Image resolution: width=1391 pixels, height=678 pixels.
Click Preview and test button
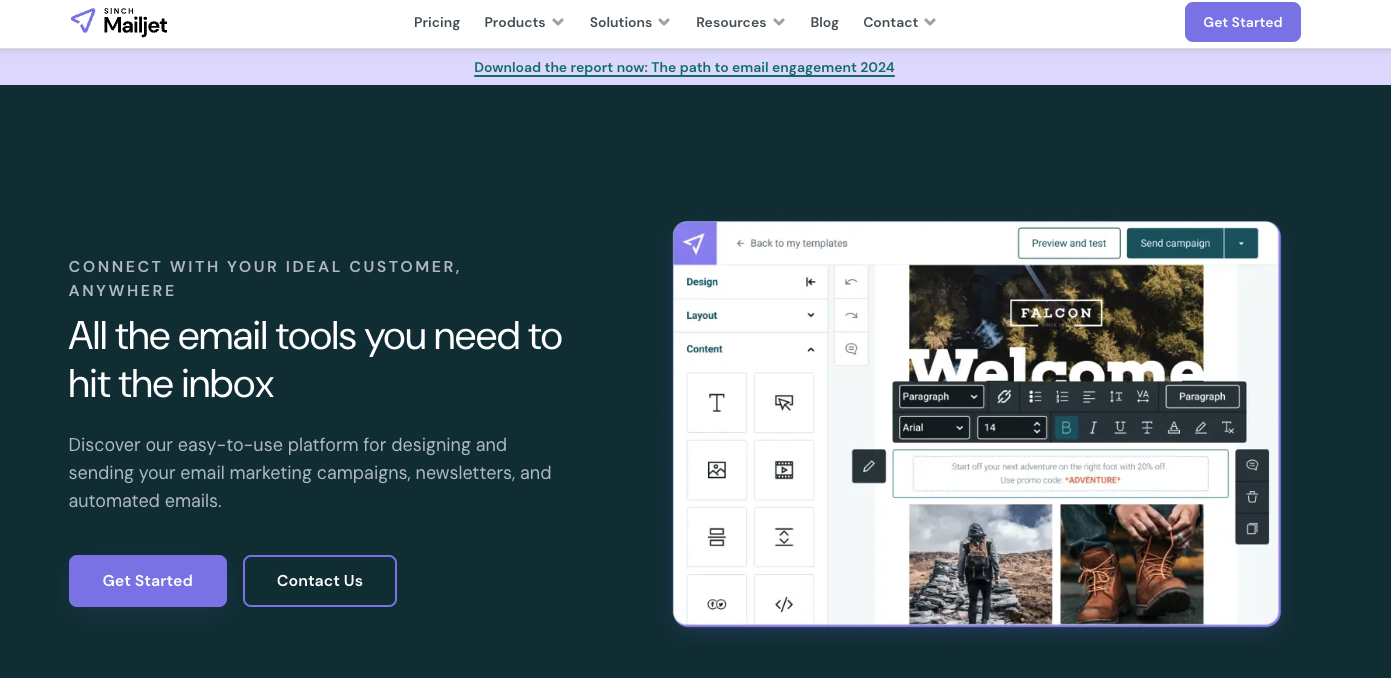point(1069,243)
